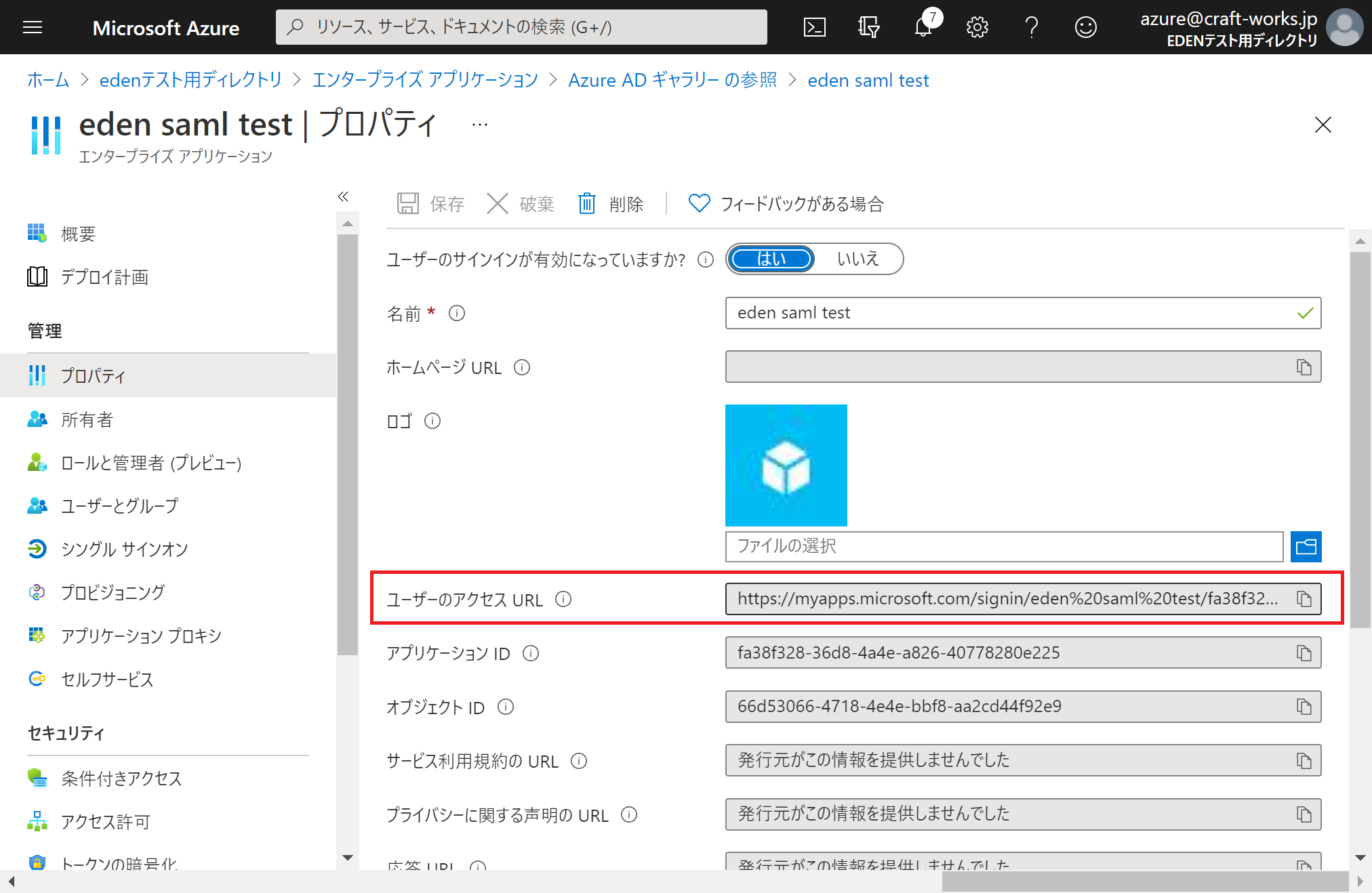The height and width of the screenshot is (893, 1372).
Task: Click the 名前 text field
Action: pos(1023,313)
